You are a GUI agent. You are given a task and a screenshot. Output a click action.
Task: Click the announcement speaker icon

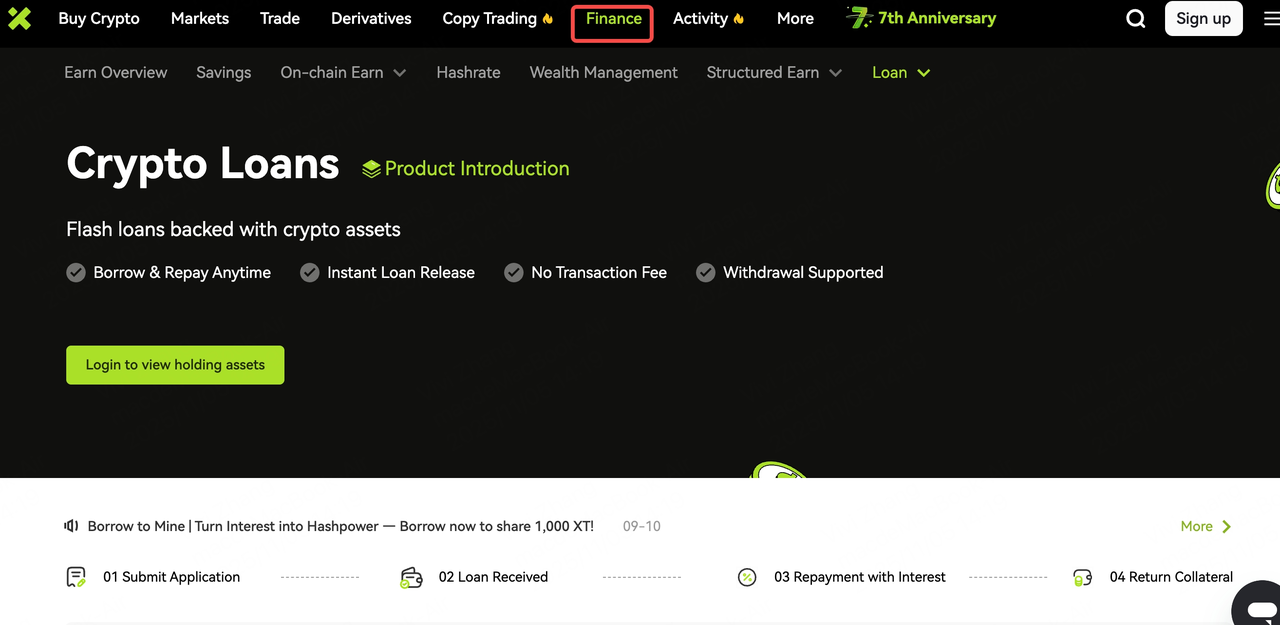(x=71, y=526)
